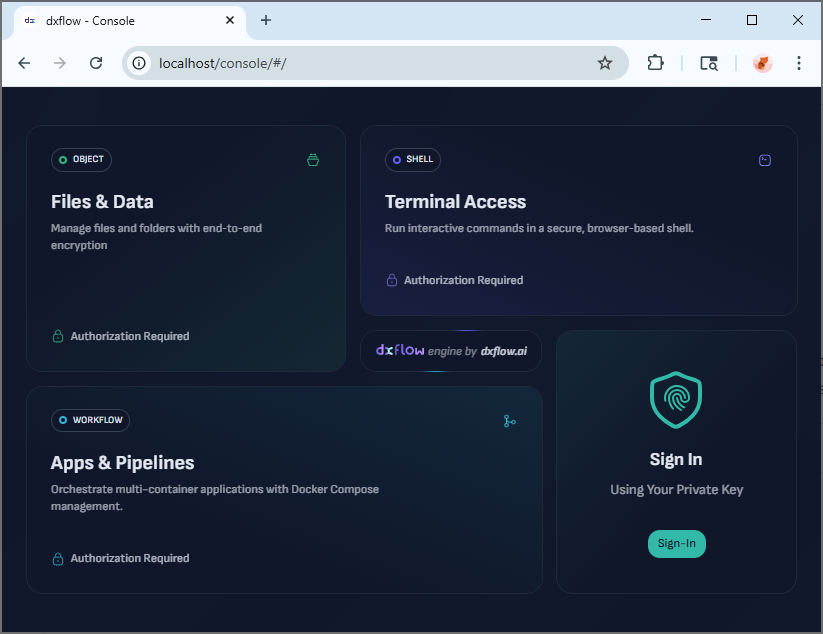This screenshot has height=634, width=823.
Task: Reload the page
Action: pos(96,63)
